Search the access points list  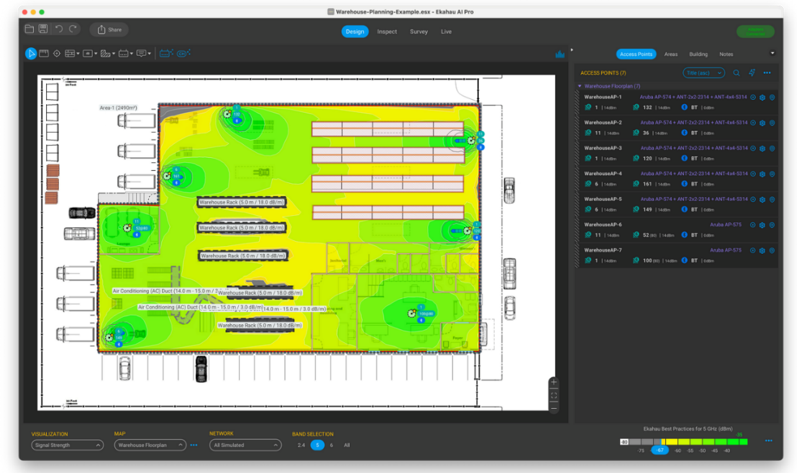pyautogui.click(x=736, y=73)
